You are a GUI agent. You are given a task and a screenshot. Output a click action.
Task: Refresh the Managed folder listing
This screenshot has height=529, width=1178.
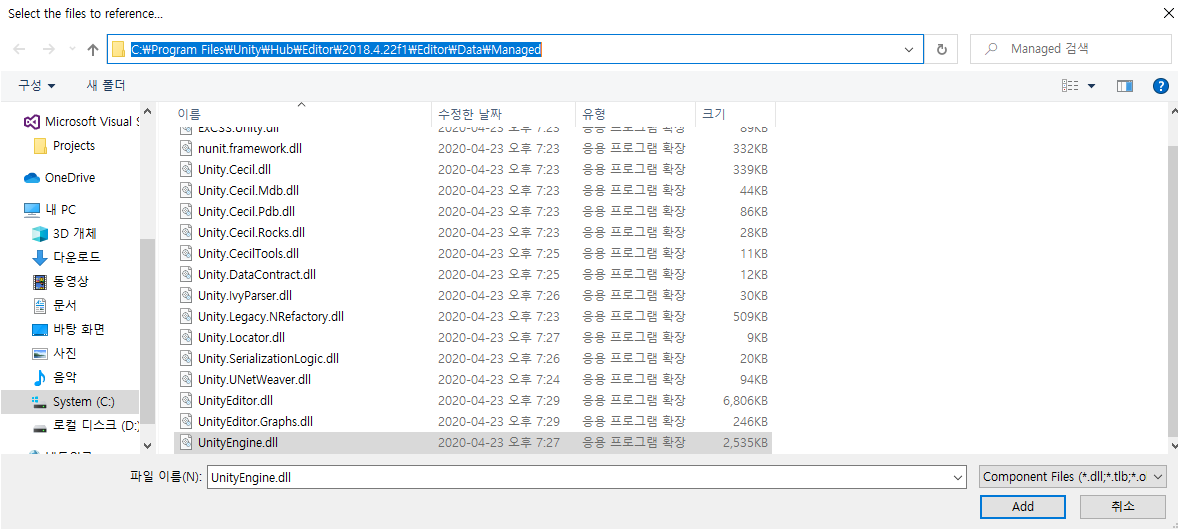(x=941, y=50)
